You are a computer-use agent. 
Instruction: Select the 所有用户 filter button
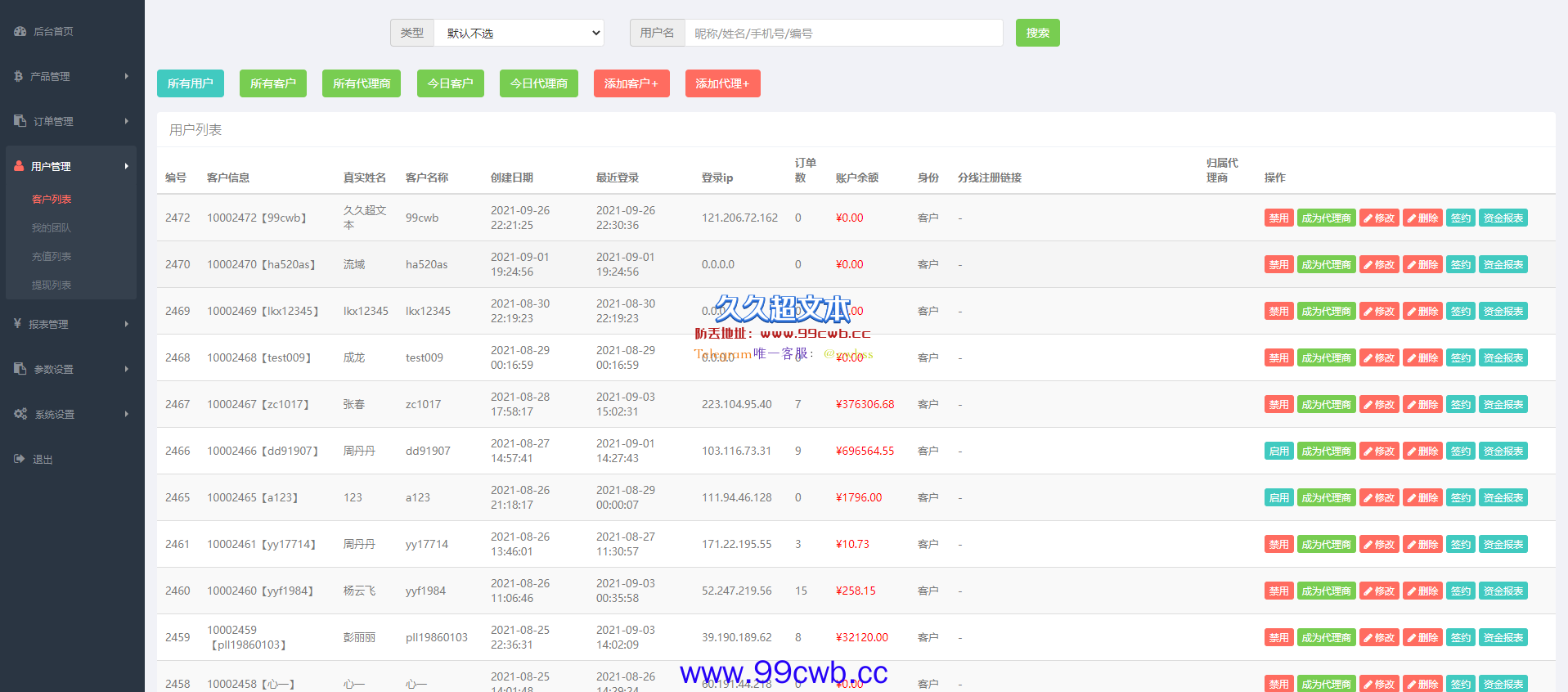point(191,83)
